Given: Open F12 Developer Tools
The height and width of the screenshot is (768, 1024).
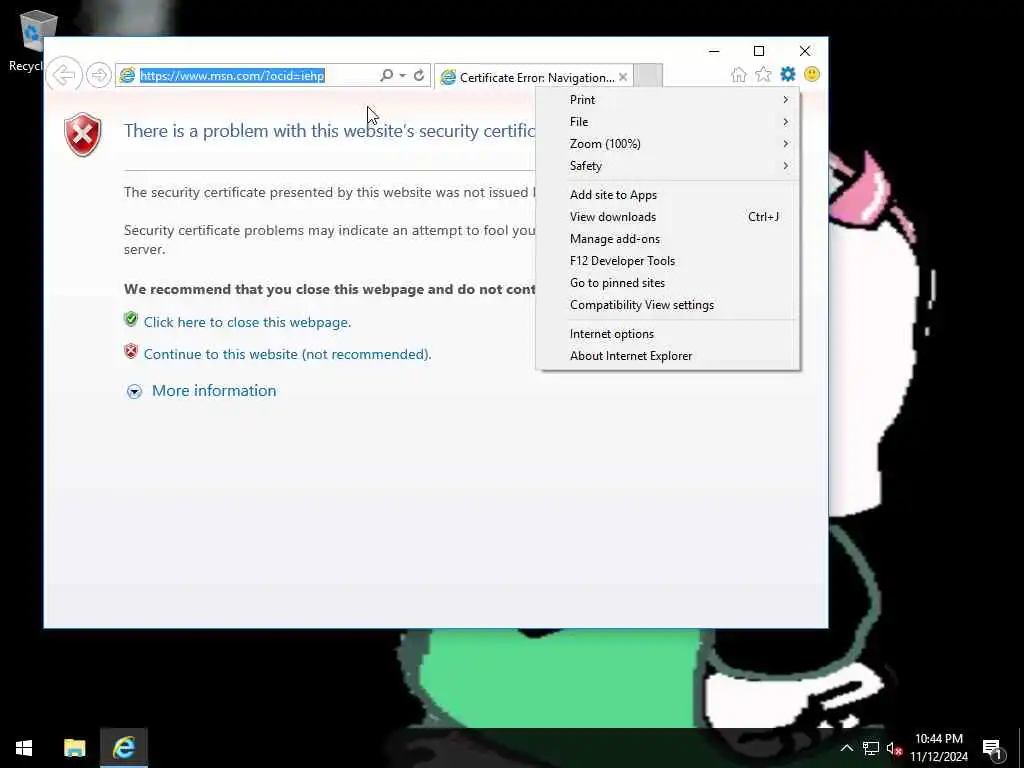Looking at the screenshot, I should pyautogui.click(x=667, y=261).
